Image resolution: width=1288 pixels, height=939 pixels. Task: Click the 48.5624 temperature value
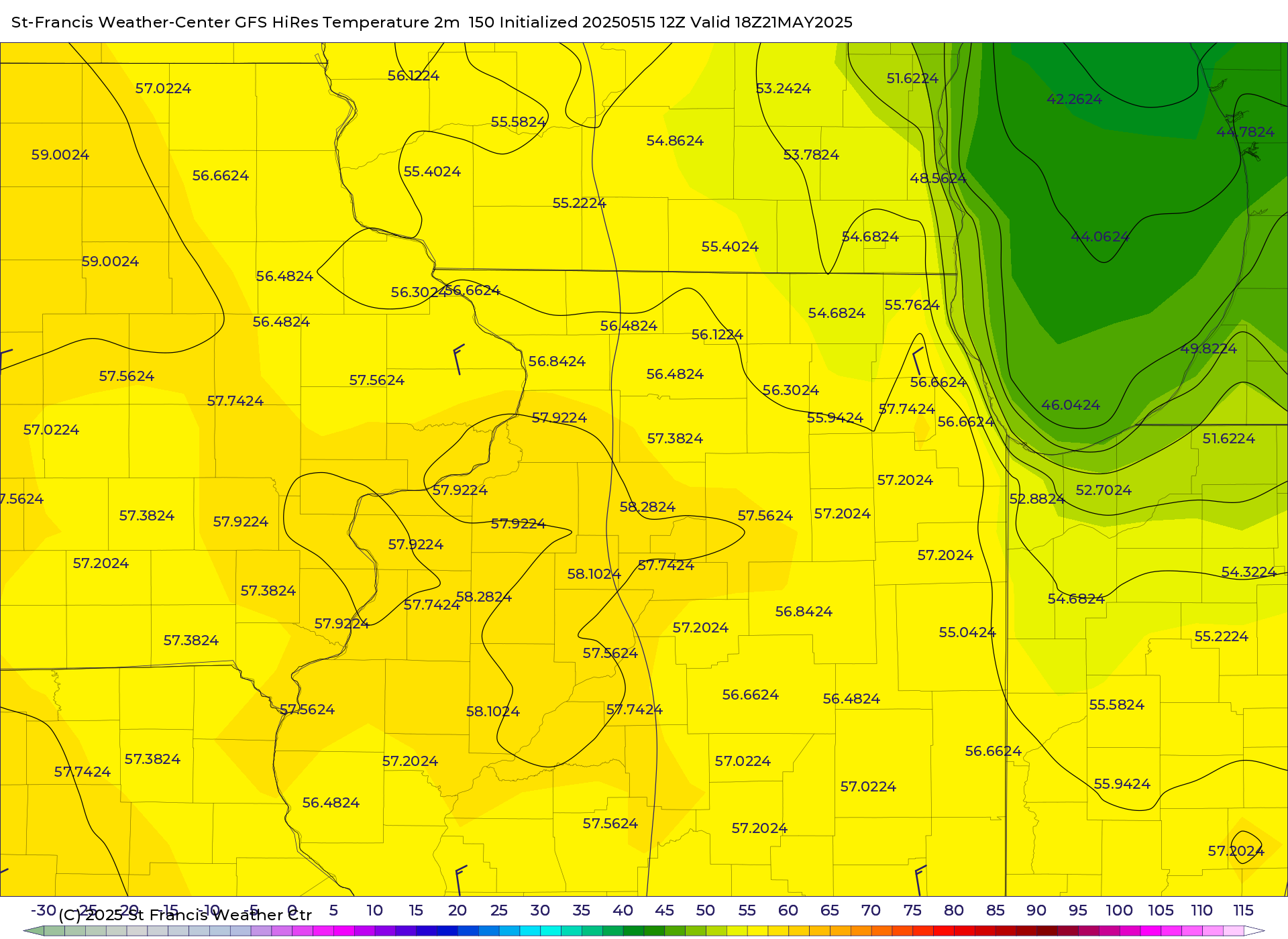click(938, 178)
